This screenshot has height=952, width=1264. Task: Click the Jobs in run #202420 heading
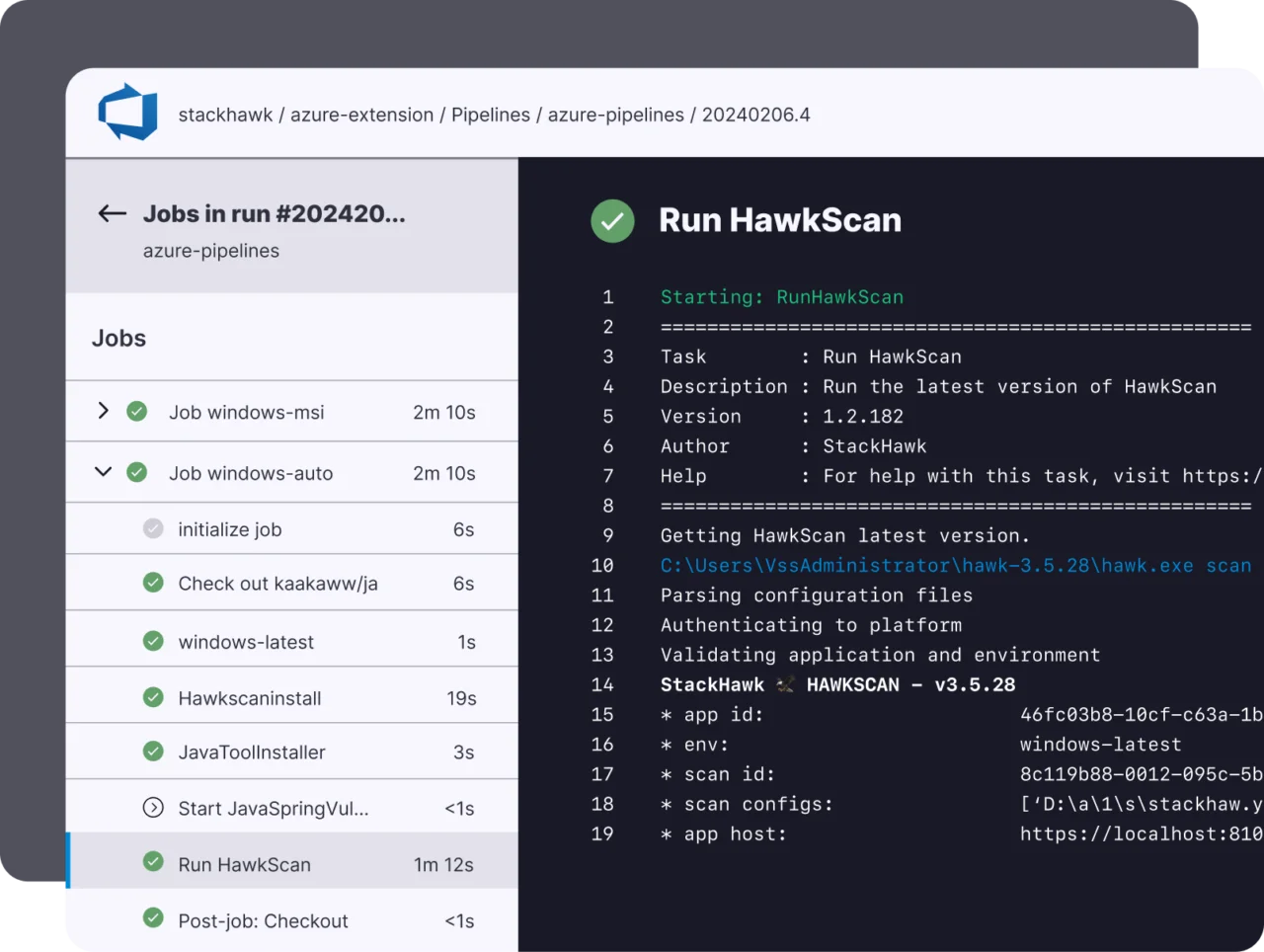point(275,213)
